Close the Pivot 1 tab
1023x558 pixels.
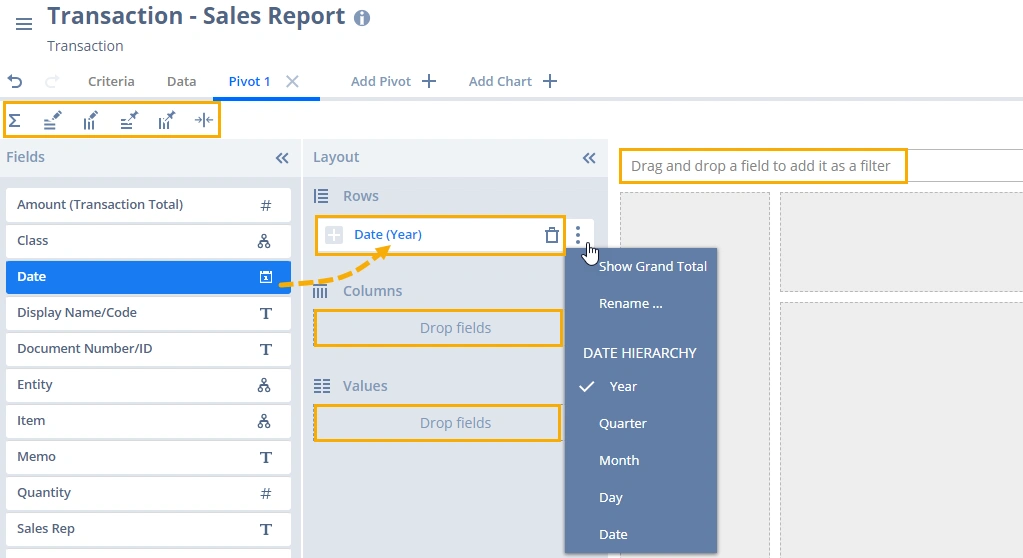tap(292, 82)
